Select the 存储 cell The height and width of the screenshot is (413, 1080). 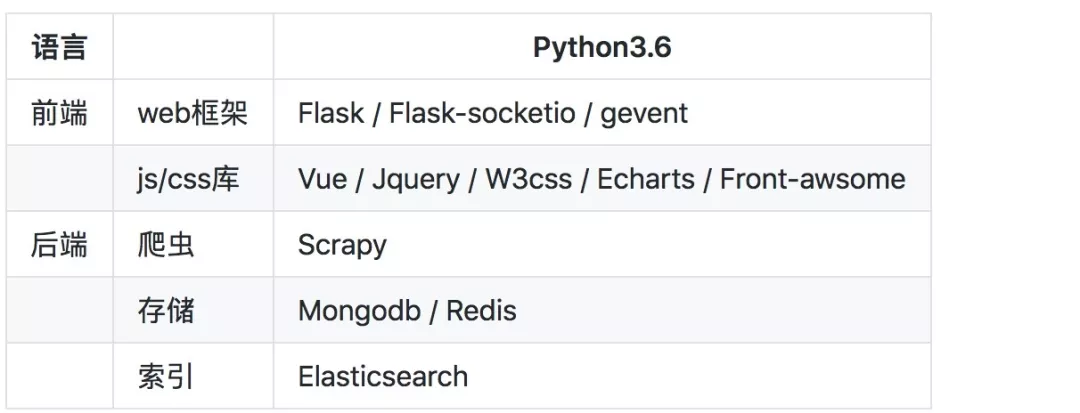coord(165,311)
